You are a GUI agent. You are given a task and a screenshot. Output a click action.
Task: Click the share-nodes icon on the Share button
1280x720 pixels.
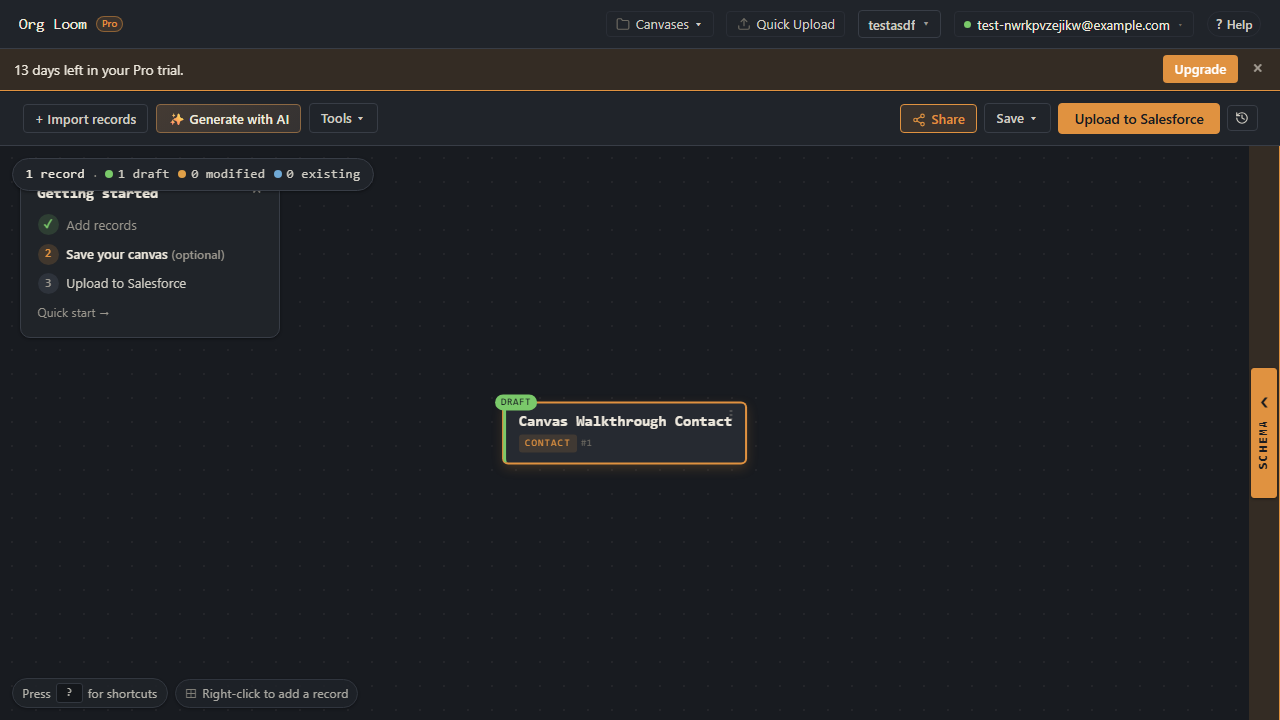coord(919,119)
